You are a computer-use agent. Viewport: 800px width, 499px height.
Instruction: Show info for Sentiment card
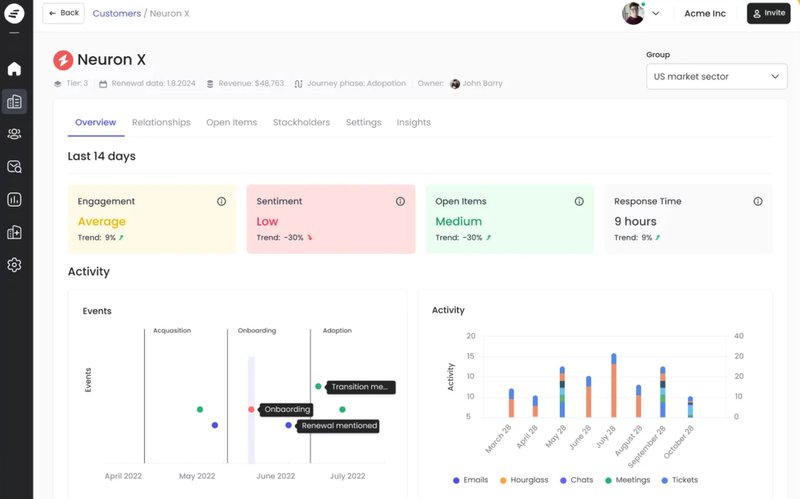coord(400,201)
